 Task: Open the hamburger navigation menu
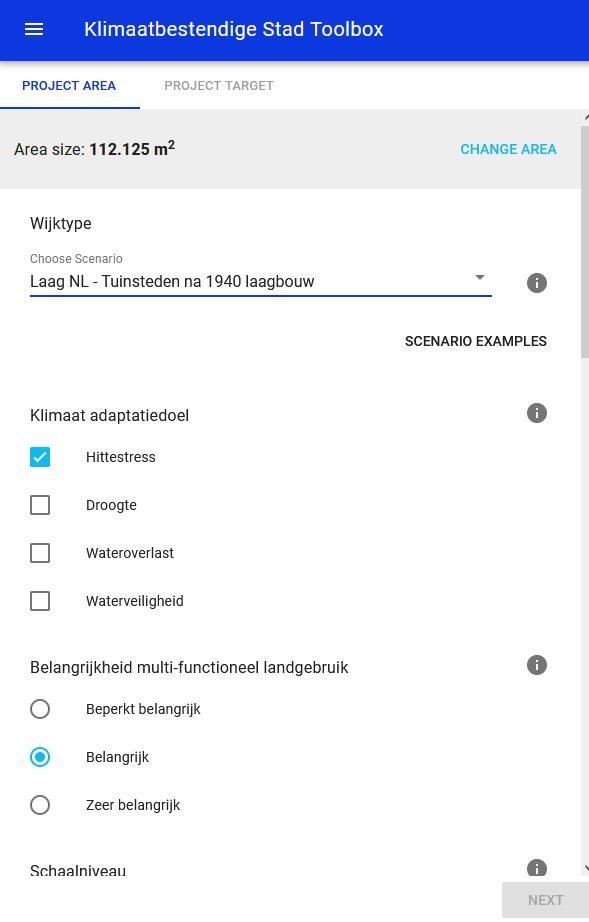pyautogui.click(x=34, y=29)
